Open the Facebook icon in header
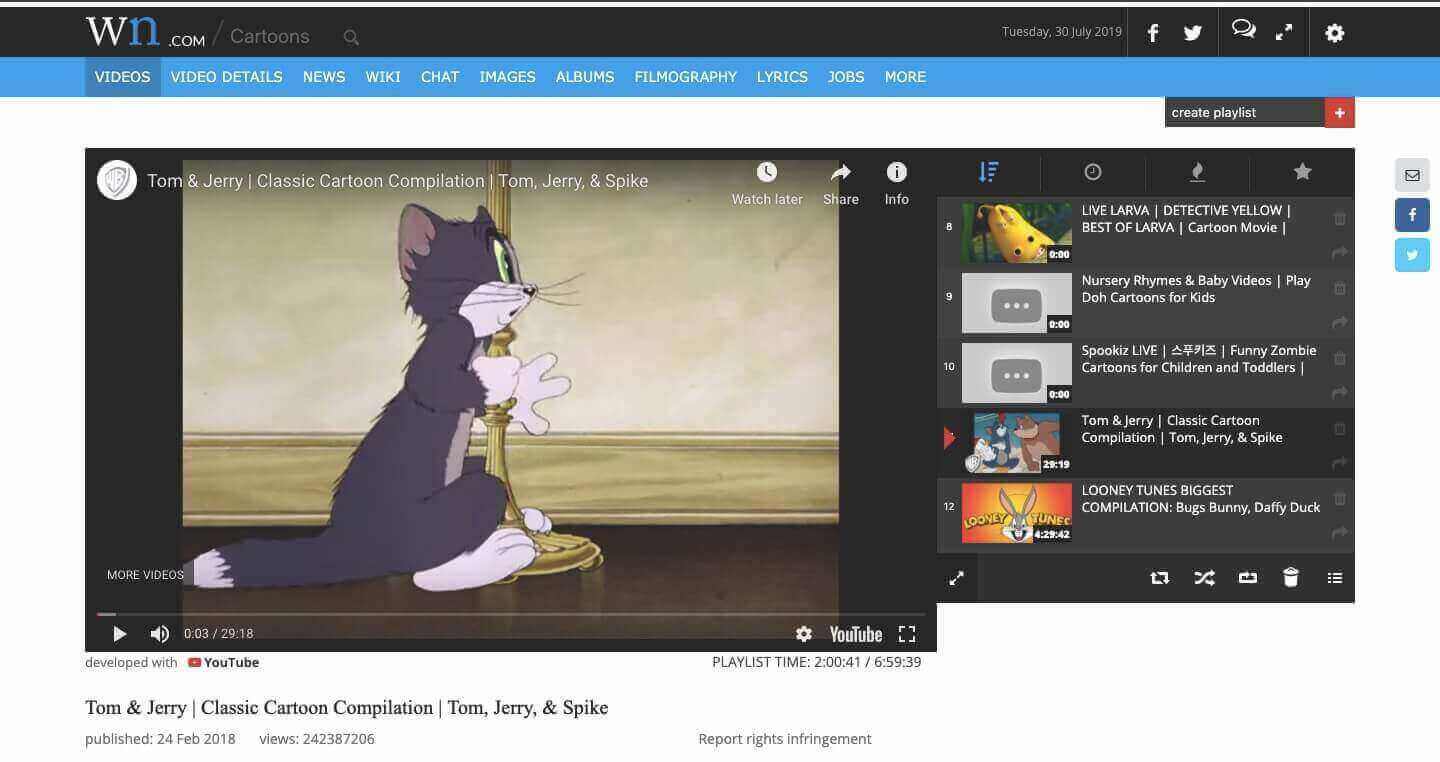This screenshot has height=762, width=1440. tap(1153, 33)
